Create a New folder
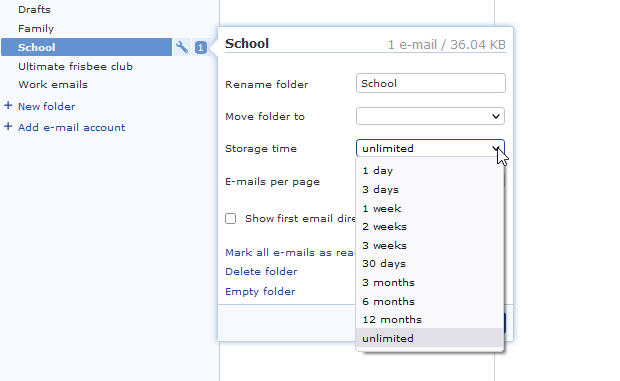This screenshot has width=620, height=381. (x=47, y=106)
